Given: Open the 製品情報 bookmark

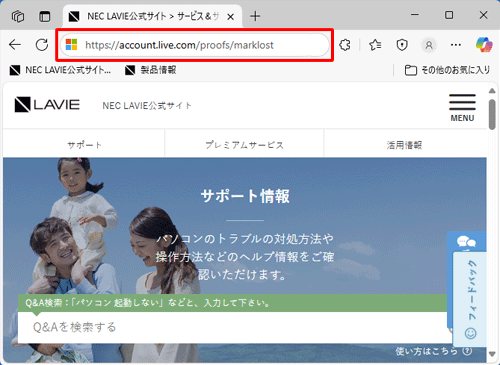Looking at the screenshot, I should (x=150, y=70).
